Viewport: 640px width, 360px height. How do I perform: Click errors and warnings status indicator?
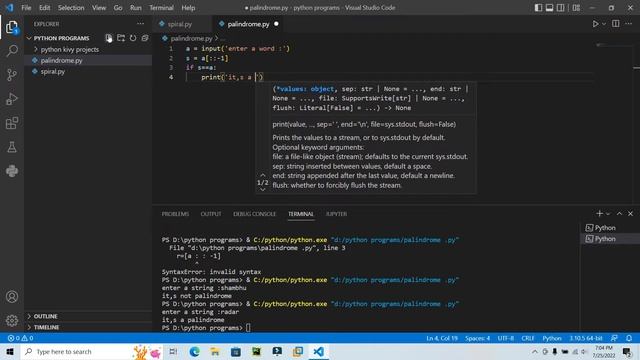[20, 338]
